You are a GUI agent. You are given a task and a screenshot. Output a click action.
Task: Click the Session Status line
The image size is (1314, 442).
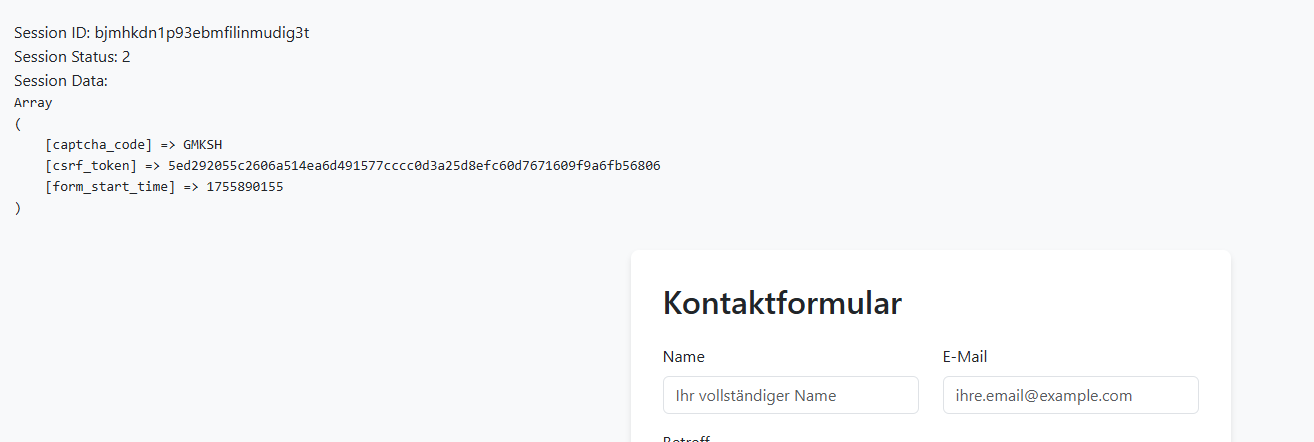72,57
